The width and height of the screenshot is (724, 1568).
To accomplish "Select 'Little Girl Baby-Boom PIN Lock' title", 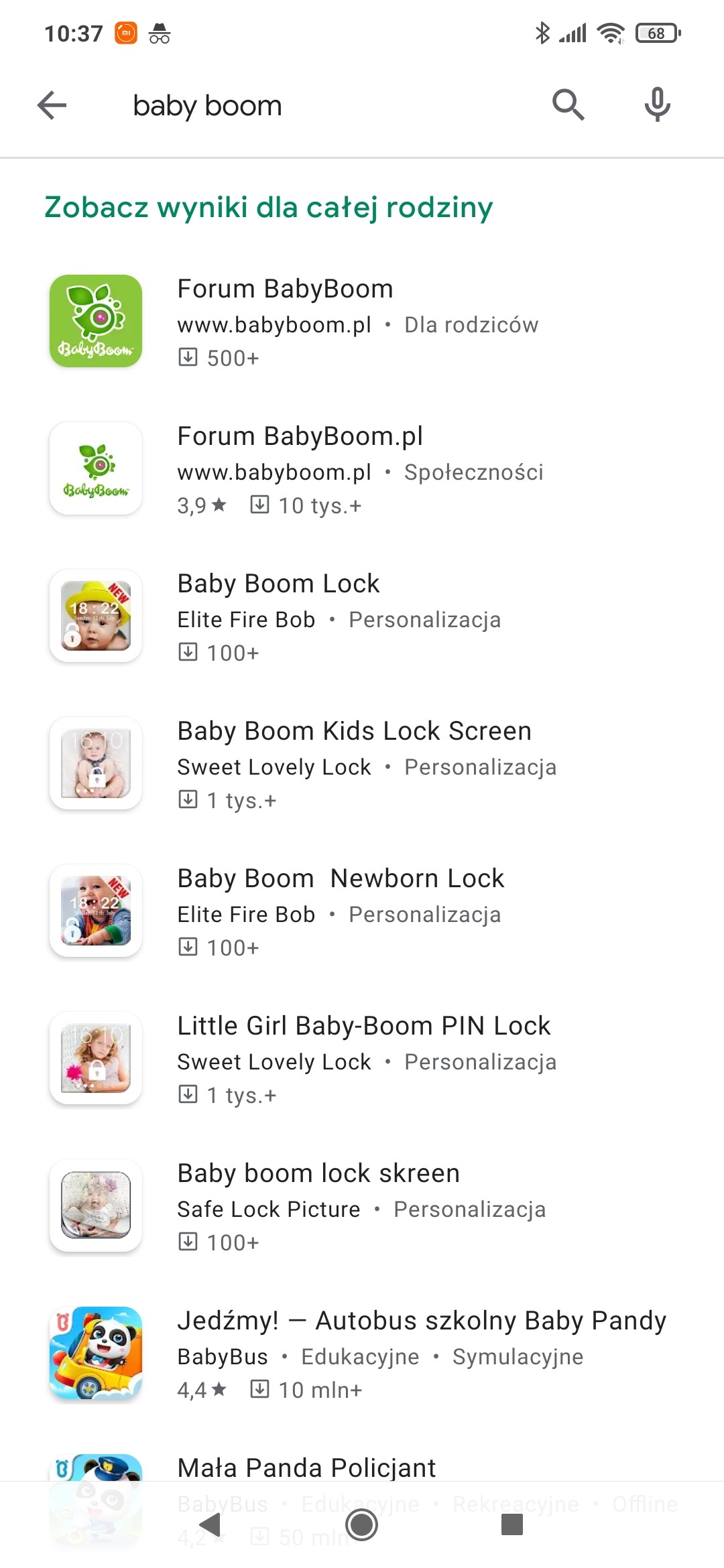I will coord(363,1026).
